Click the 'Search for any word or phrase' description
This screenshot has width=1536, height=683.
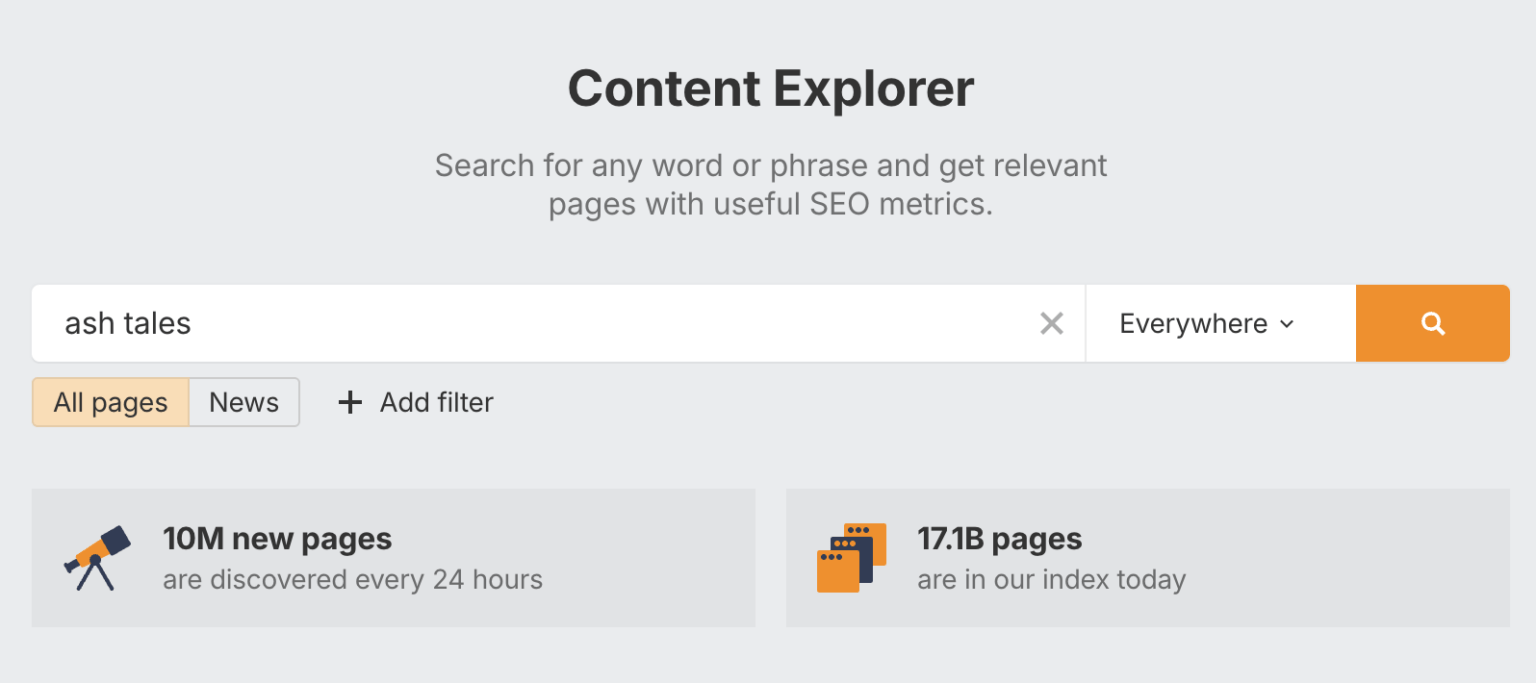(x=770, y=165)
